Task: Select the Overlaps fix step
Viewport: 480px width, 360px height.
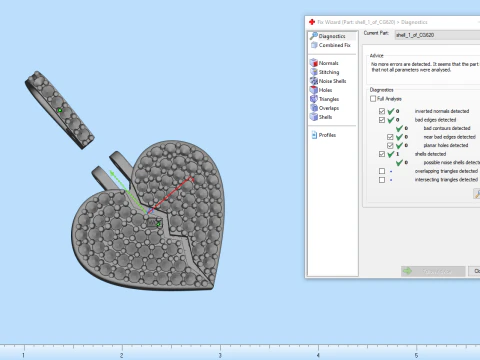Action: [325, 108]
